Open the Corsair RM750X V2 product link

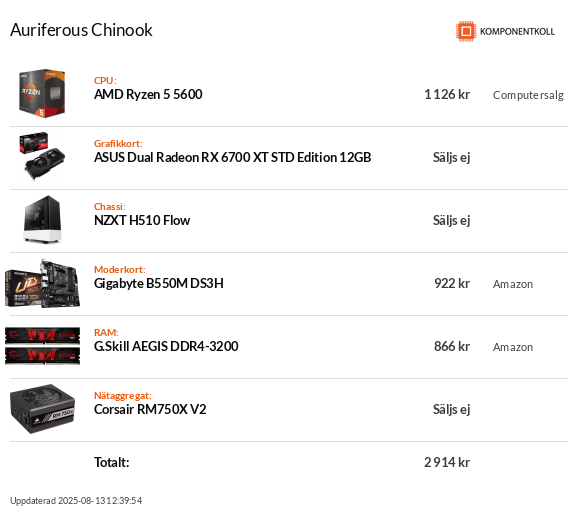(x=150, y=410)
